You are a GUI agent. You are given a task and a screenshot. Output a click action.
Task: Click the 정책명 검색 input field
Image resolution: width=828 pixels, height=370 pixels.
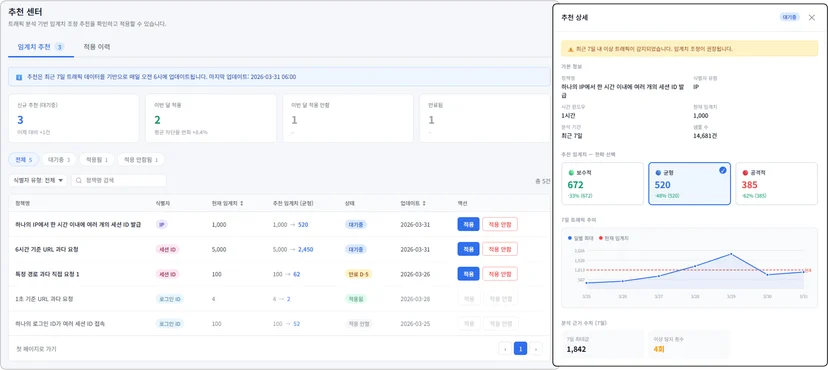119,181
